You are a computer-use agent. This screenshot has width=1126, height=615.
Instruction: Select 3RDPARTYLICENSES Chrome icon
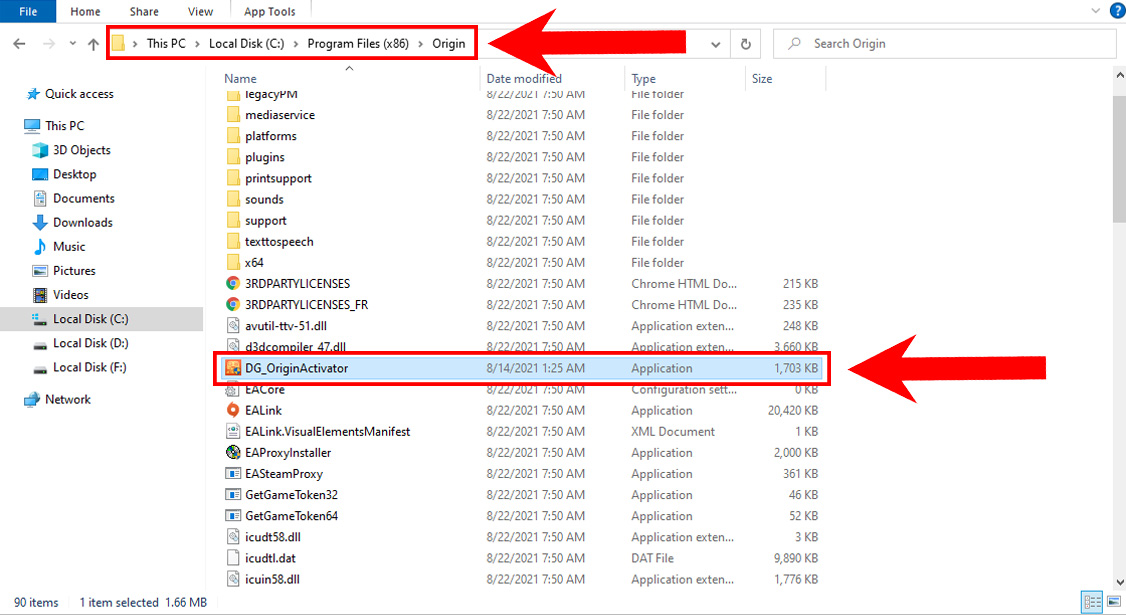(233, 284)
